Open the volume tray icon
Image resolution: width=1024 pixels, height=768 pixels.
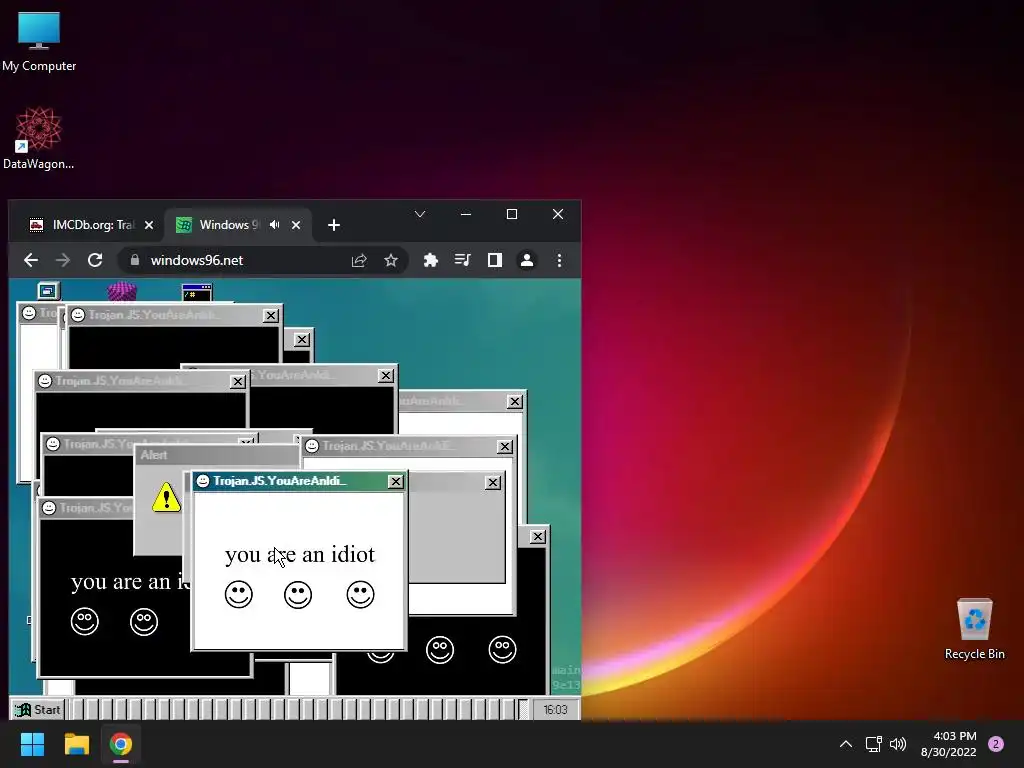click(x=899, y=744)
